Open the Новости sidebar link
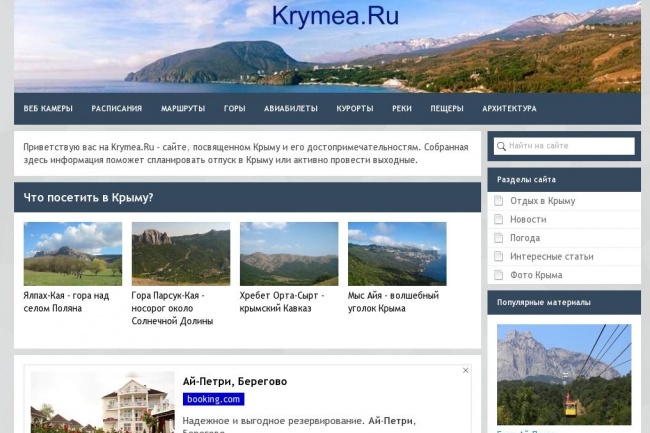650x433 pixels. click(528, 220)
